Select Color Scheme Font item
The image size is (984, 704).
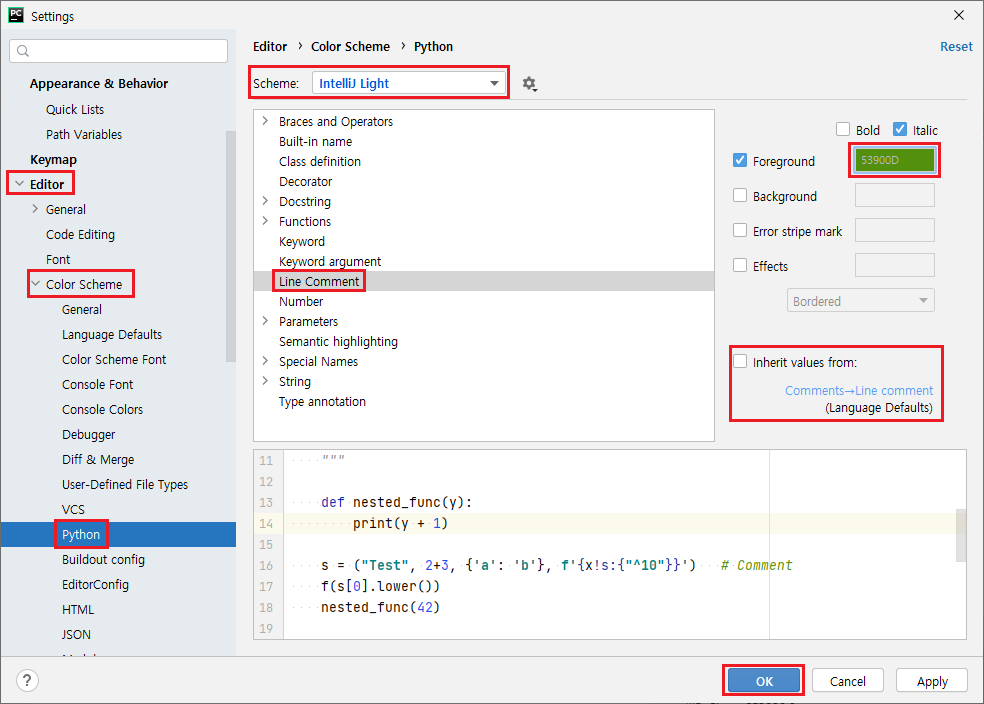click(x=114, y=360)
